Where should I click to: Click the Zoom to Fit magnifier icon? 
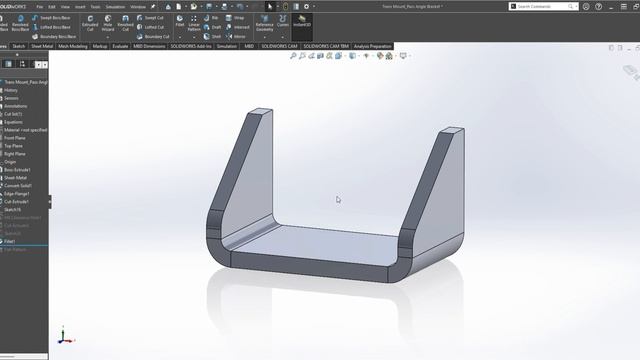(293, 56)
